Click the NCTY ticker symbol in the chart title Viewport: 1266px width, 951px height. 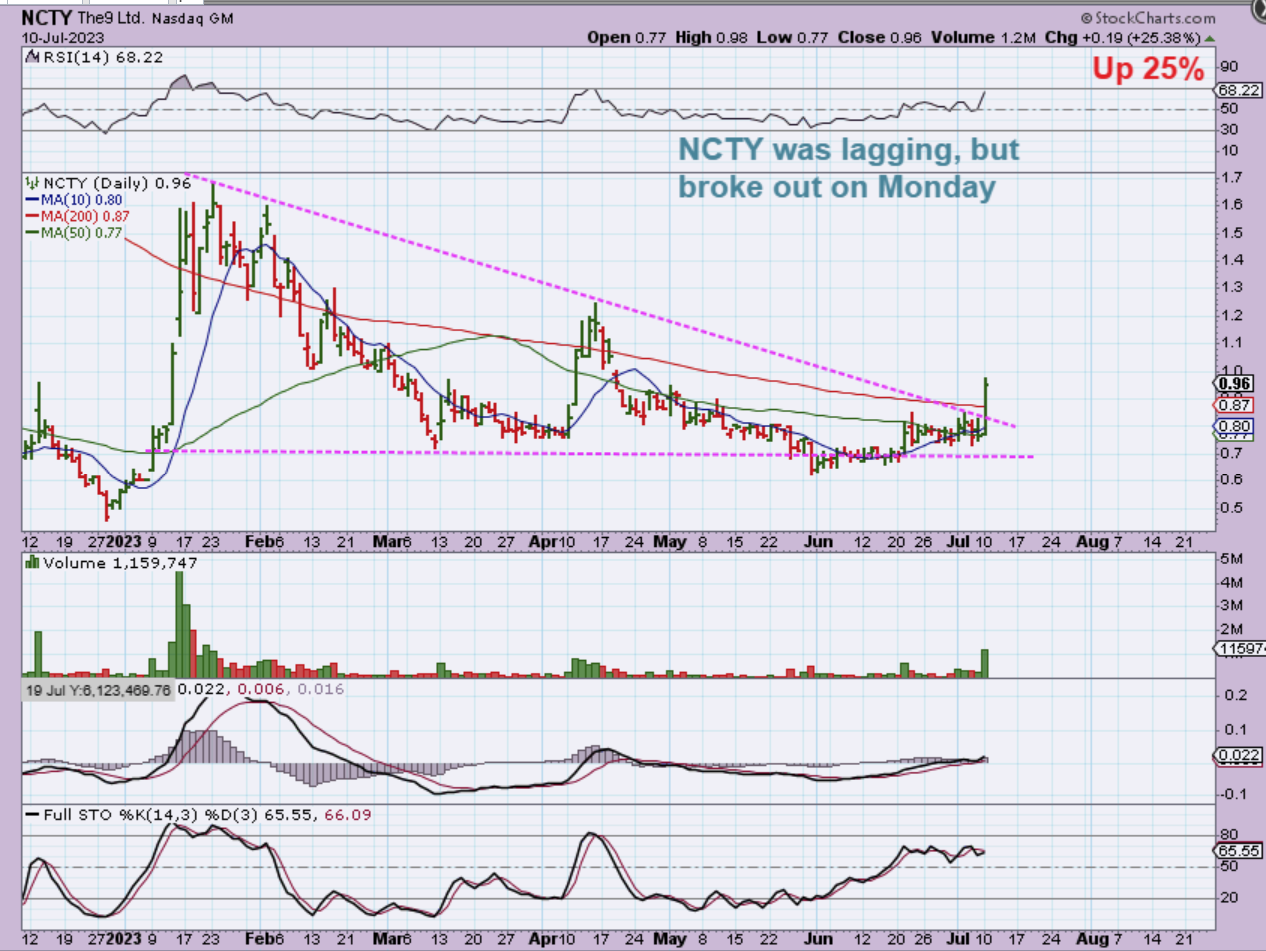[x=45, y=18]
